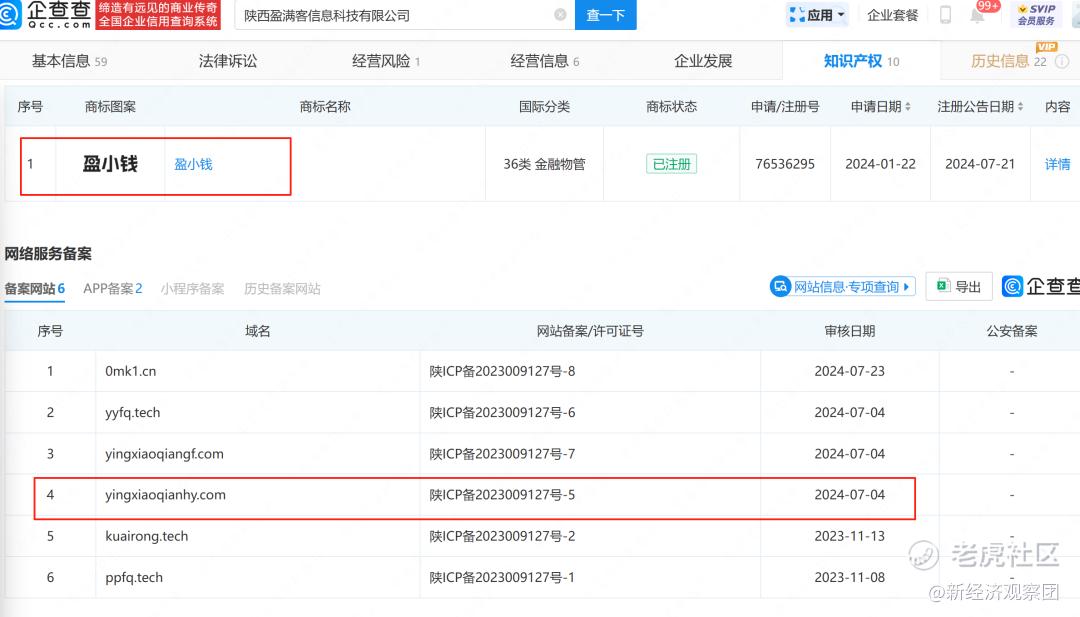Screen dimensions: 1080x617
Task: Switch to 经营风险 tab
Action: pos(386,61)
